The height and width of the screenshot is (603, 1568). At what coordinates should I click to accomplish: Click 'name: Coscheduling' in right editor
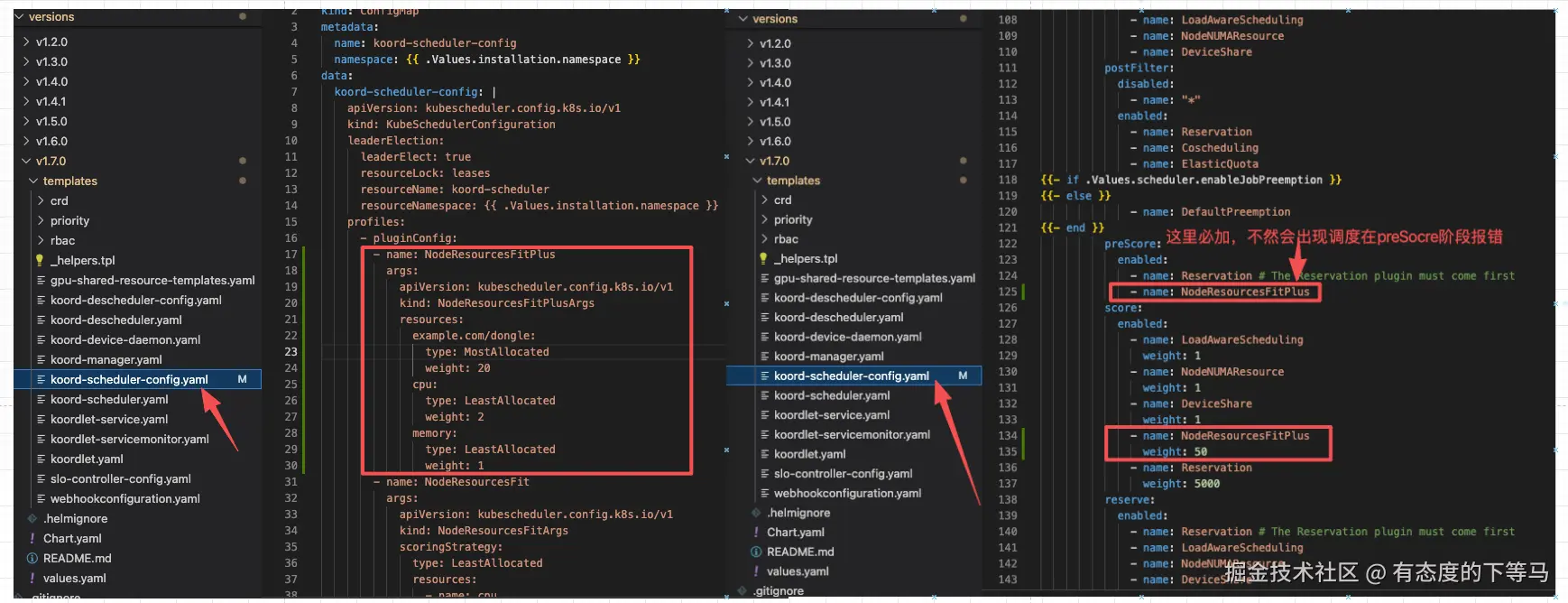coord(1201,148)
